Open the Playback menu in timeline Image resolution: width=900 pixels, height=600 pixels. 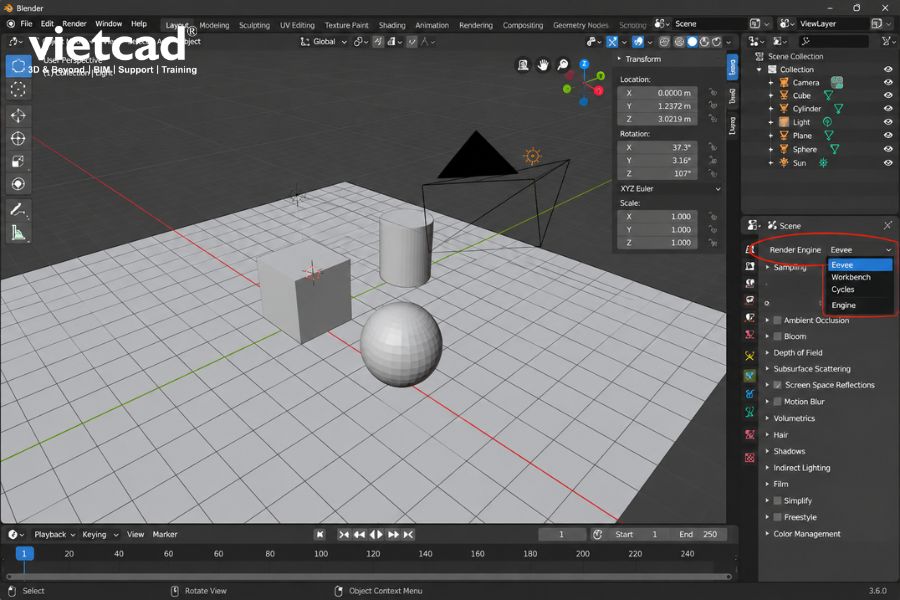click(55, 535)
